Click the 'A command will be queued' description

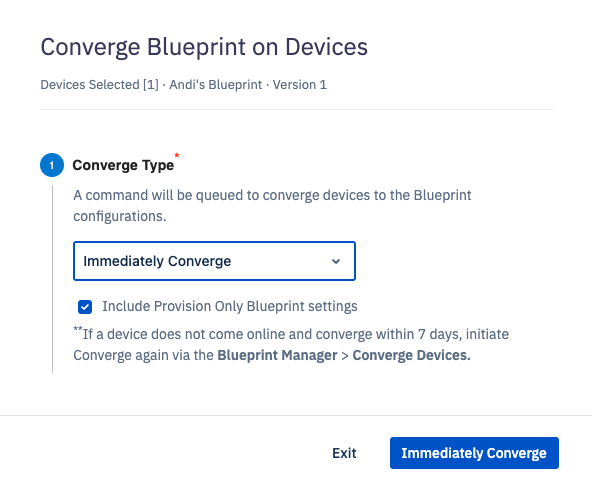(272, 206)
